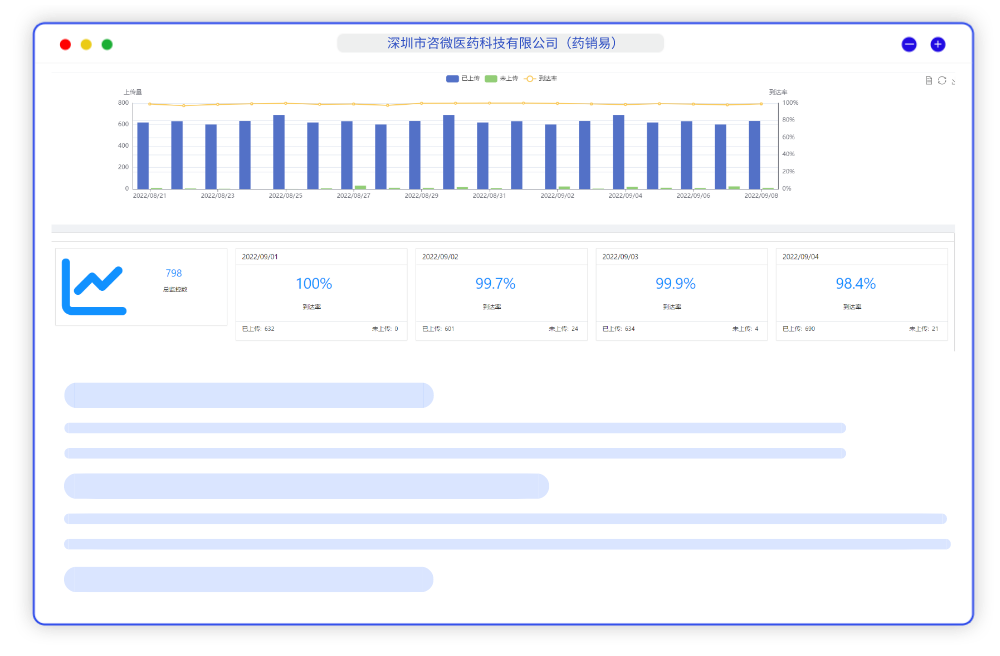The width and height of the screenshot is (1000, 656).
Task: Click the data view document icon
Action: (x=928, y=80)
